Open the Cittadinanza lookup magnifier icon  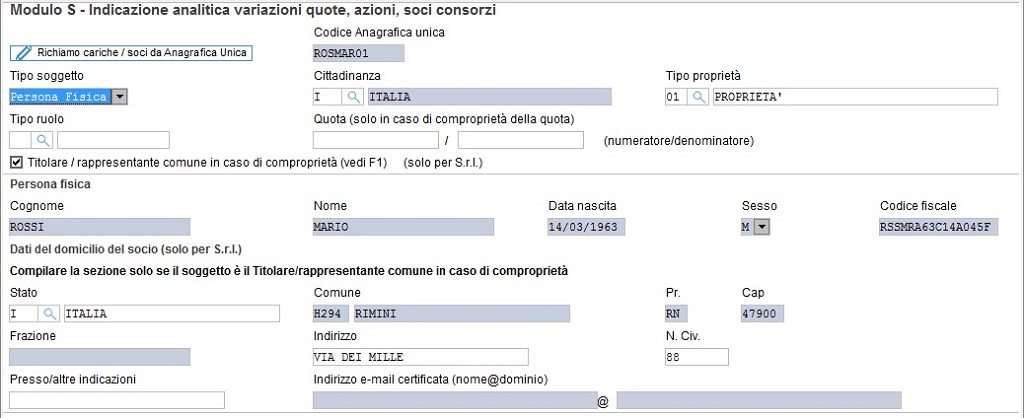(x=353, y=97)
